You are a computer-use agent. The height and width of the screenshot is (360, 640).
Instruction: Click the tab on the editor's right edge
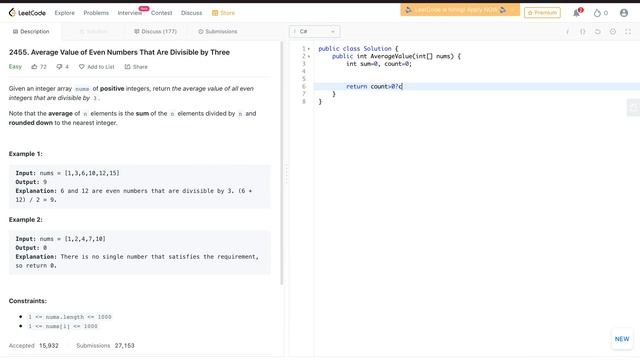click(x=633, y=107)
